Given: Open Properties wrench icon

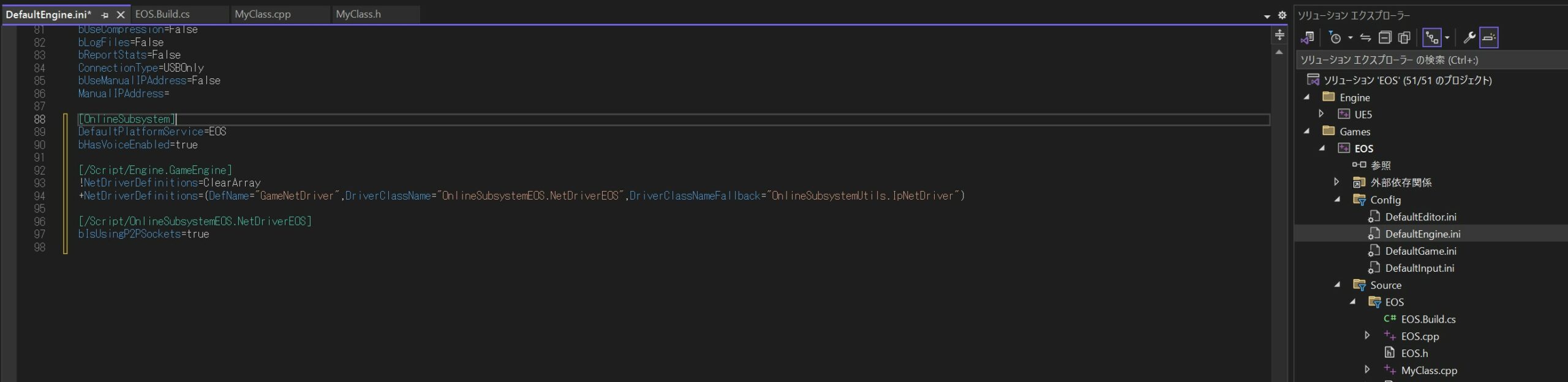Looking at the screenshot, I should pos(1469,38).
